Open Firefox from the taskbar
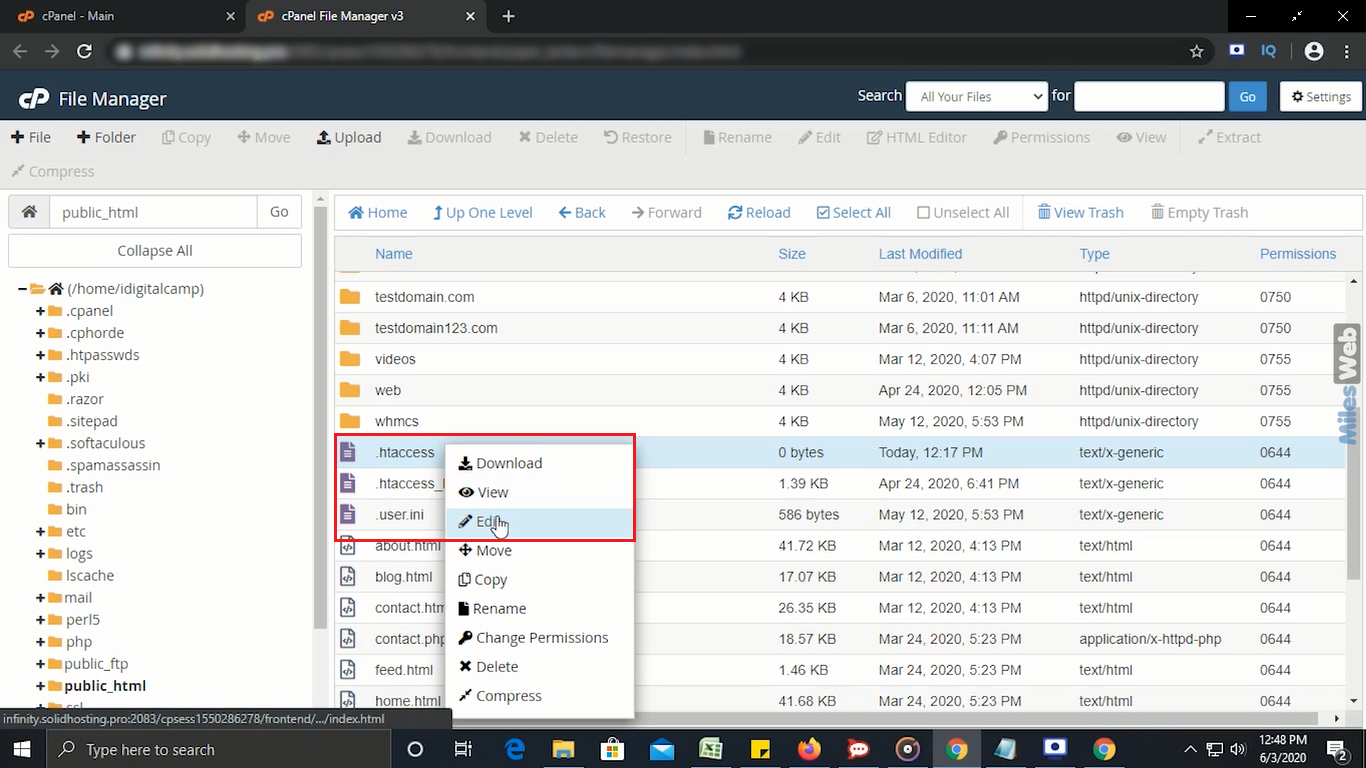The image size is (1366, 768). (809, 749)
